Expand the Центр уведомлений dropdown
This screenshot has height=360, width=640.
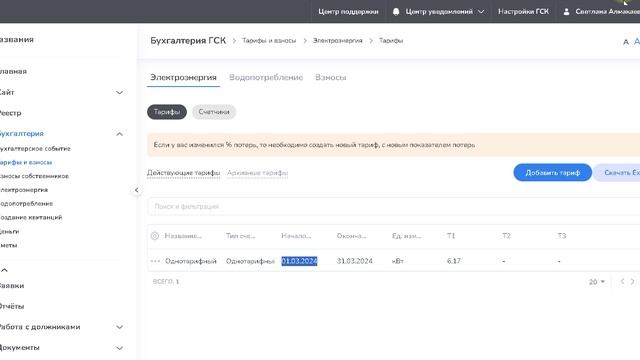click(x=481, y=12)
